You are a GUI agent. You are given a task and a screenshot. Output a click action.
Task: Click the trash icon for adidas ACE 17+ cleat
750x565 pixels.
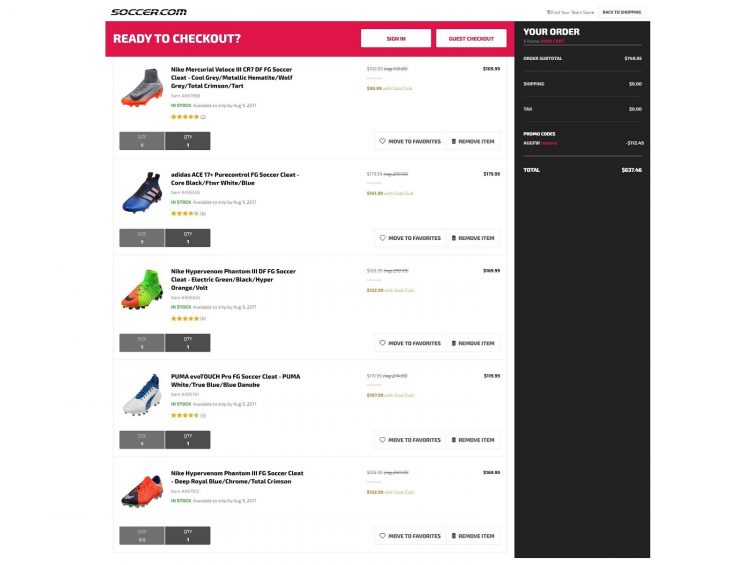click(454, 238)
